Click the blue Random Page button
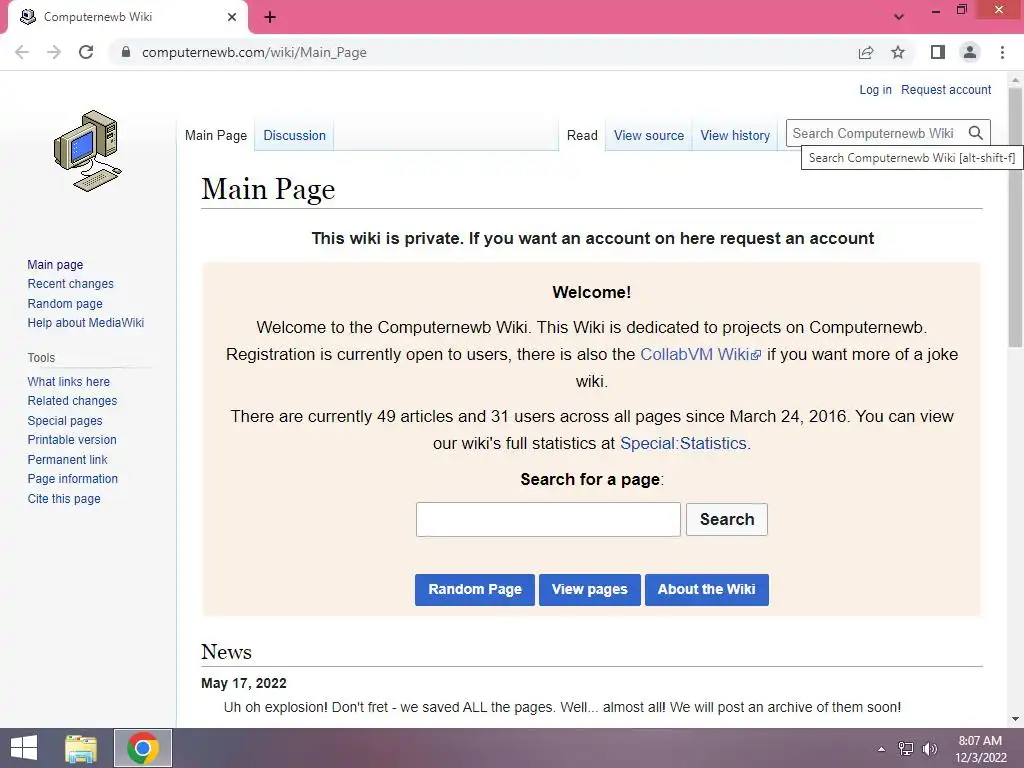Viewport: 1024px width, 768px height. point(475,590)
